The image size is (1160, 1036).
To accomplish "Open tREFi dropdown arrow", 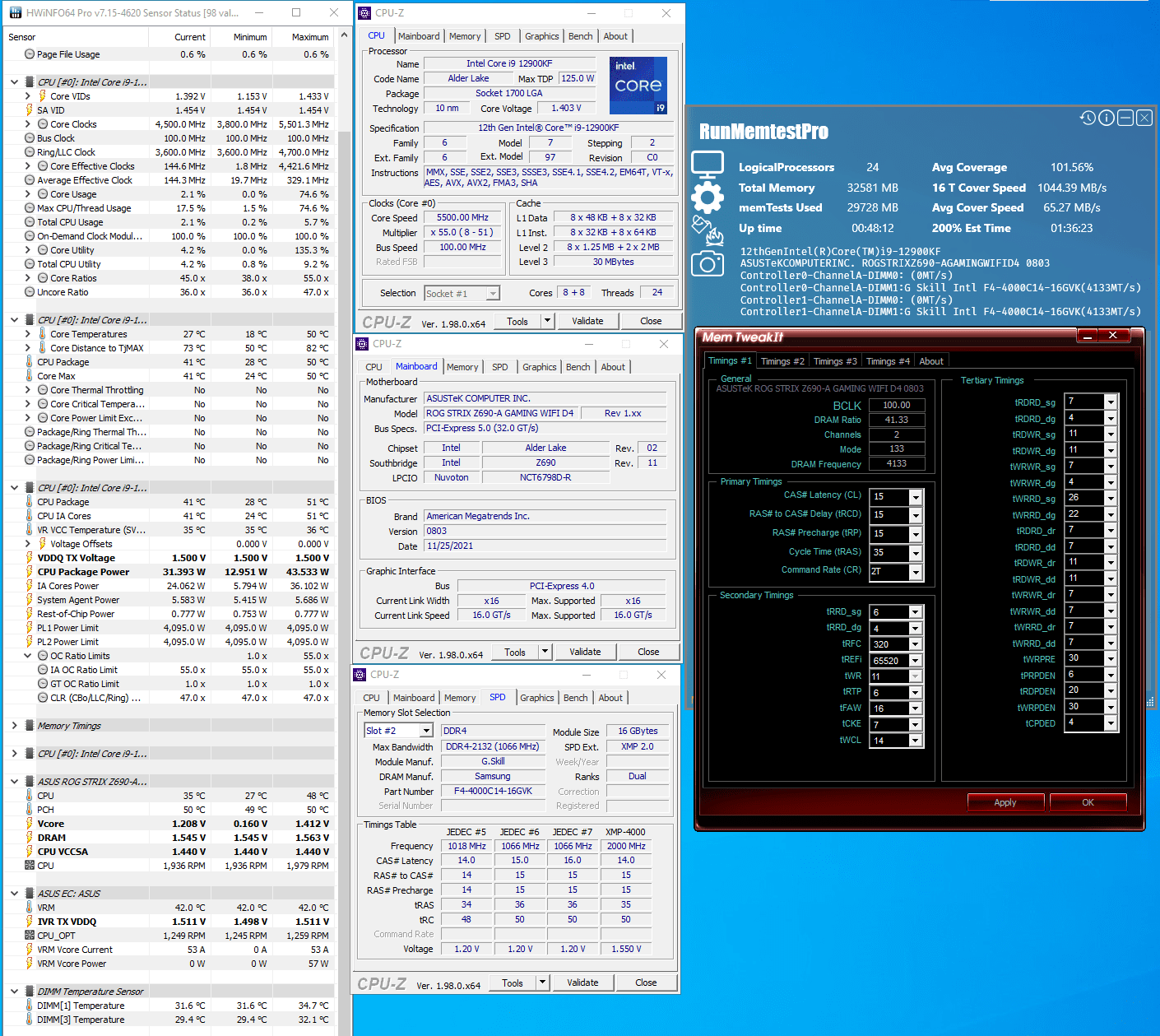I will point(915,661).
